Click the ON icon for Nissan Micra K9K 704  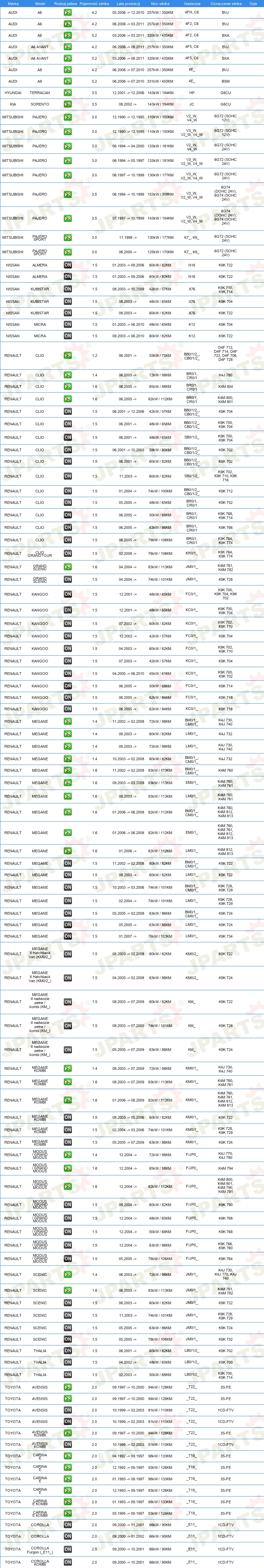pyautogui.click(x=68, y=324)
